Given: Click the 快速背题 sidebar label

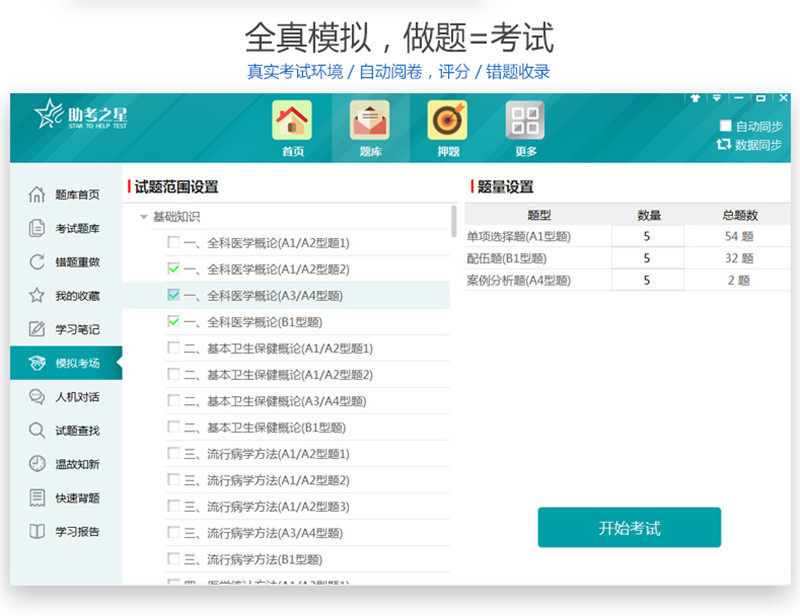Looking at the screenshot, I should [x=78, y=498].
